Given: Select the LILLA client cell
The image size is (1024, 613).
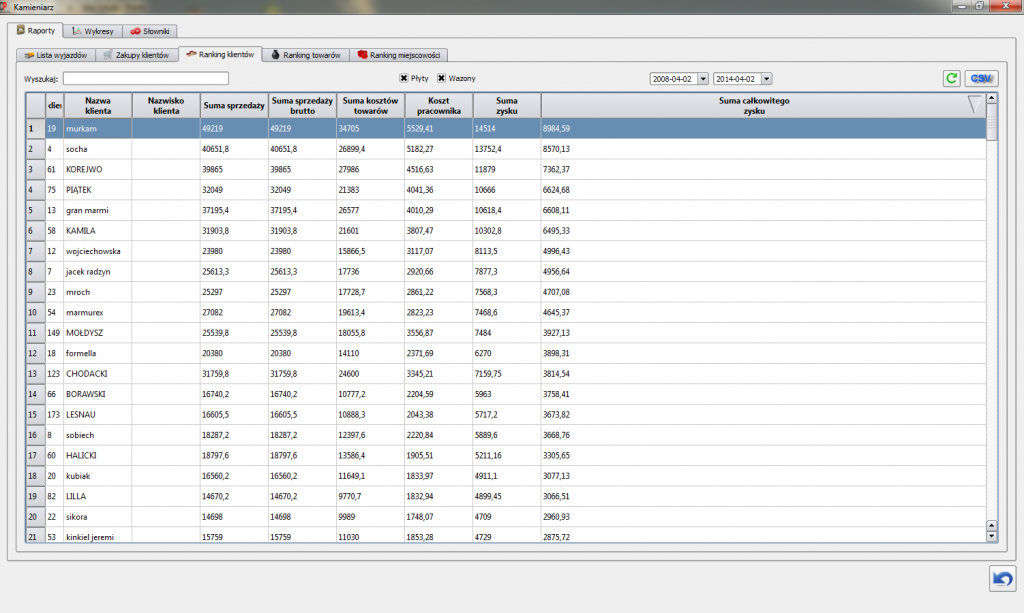Looking at the screenshot, I should [98, 497].
